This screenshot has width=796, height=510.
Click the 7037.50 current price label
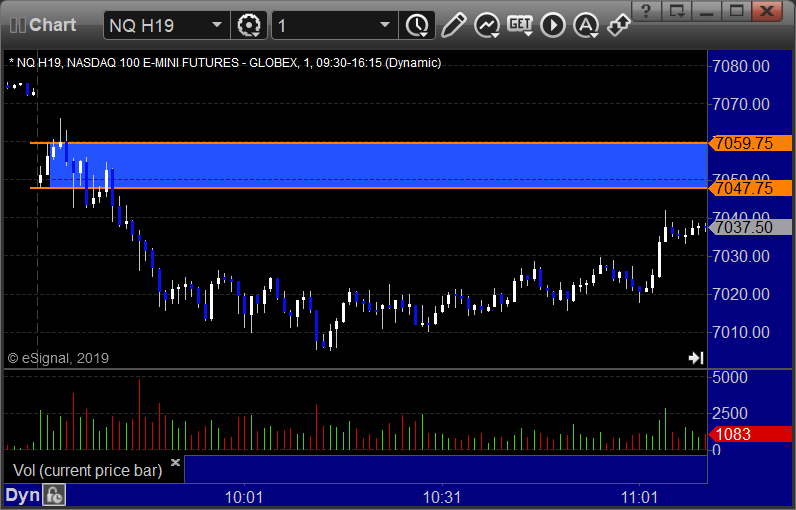click(x=750, y=227)
